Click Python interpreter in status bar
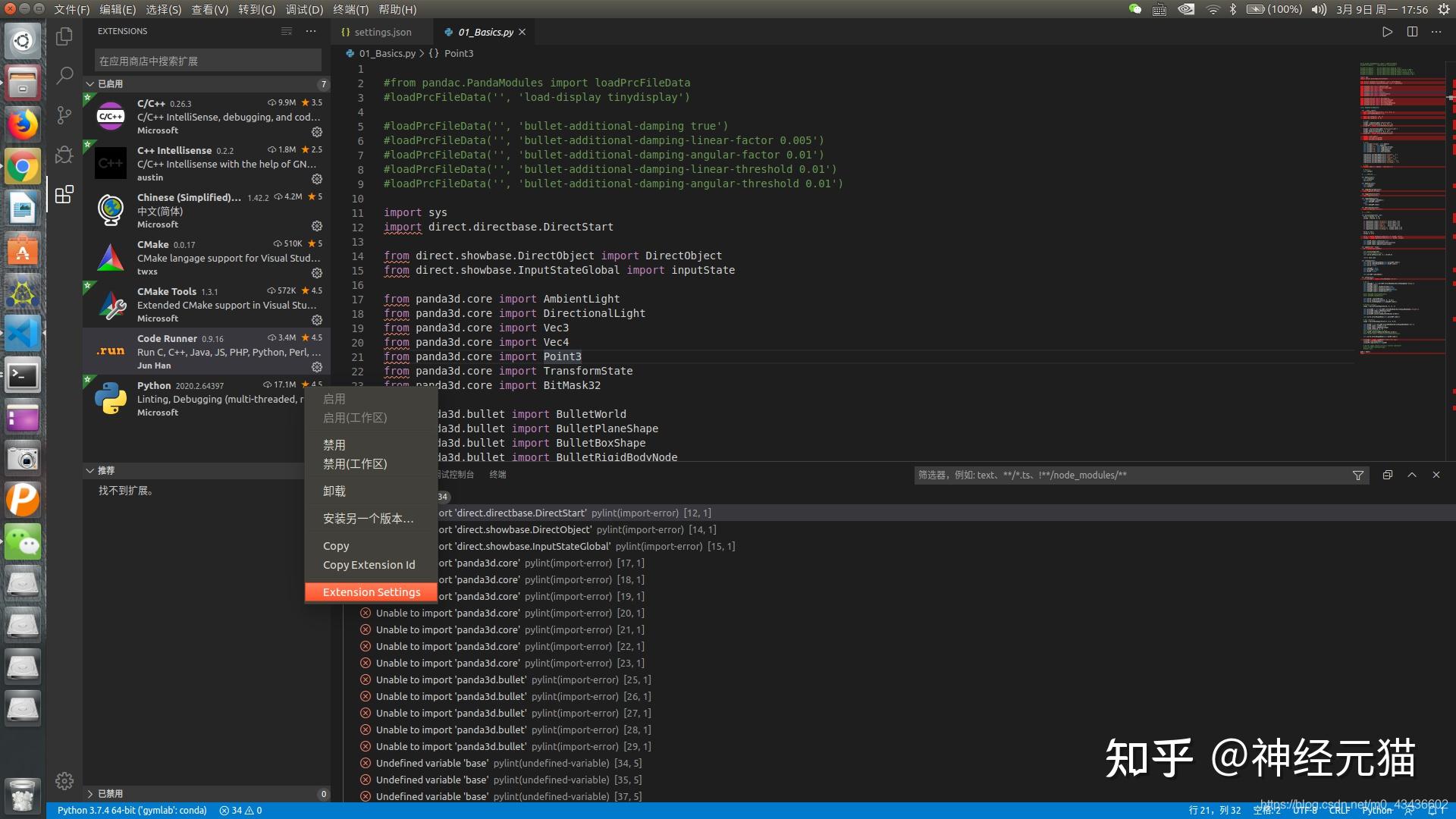The height and width of the screenshot is (819, 1456). click(132, 811)
